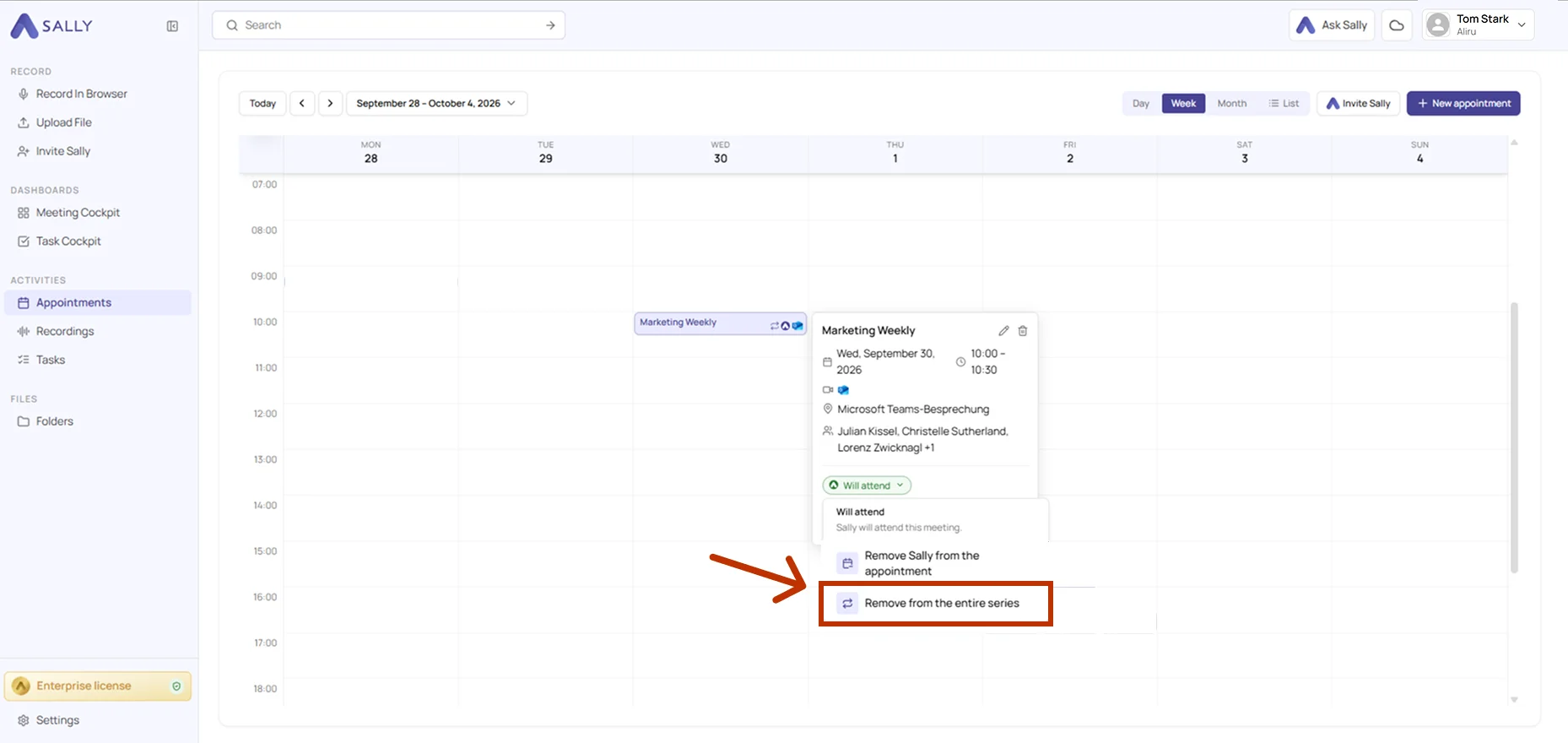Click the Ask Sally button
Screen dimensions: 1568x743
click(x=1332, y=25)
